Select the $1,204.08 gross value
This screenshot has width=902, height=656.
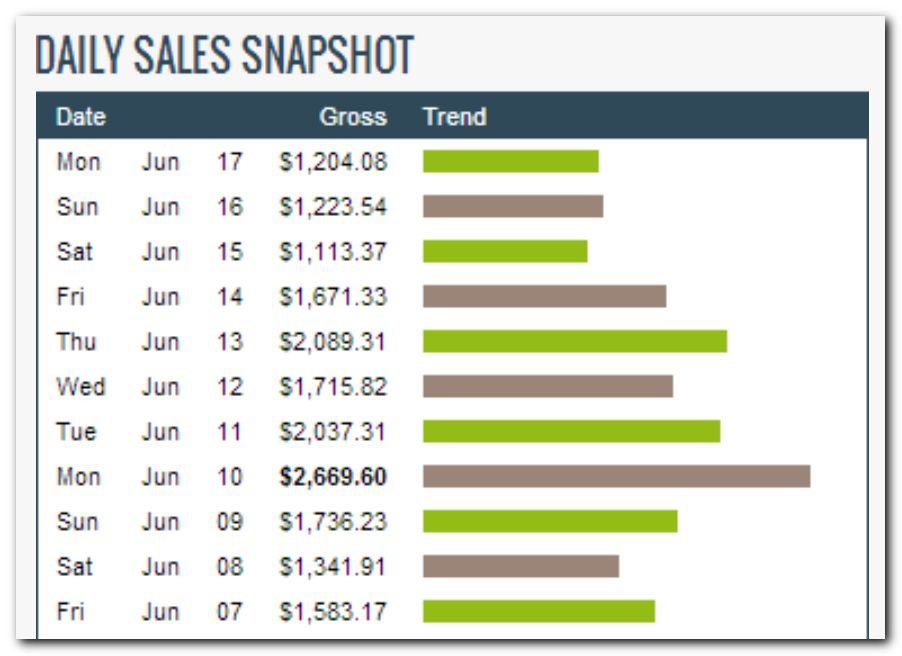pos(333,162)
